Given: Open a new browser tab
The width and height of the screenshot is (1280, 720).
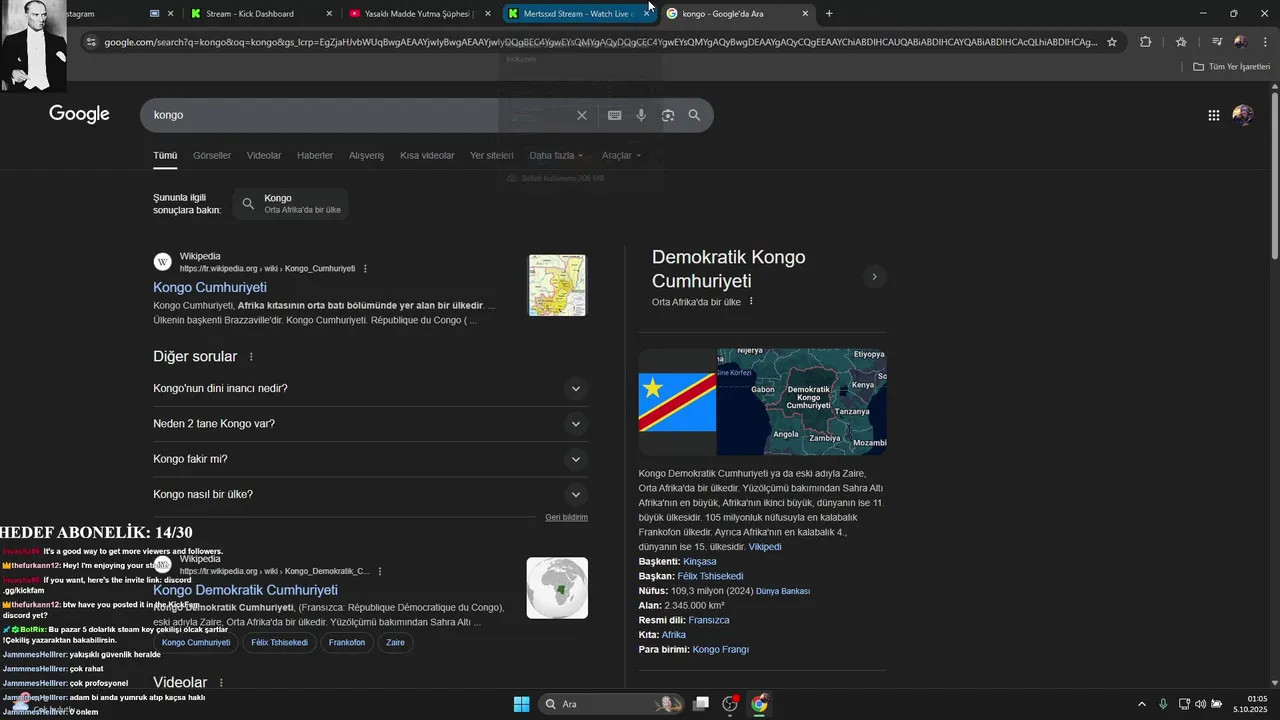Looking at the screenshot, I should click(x=829, y=14).
